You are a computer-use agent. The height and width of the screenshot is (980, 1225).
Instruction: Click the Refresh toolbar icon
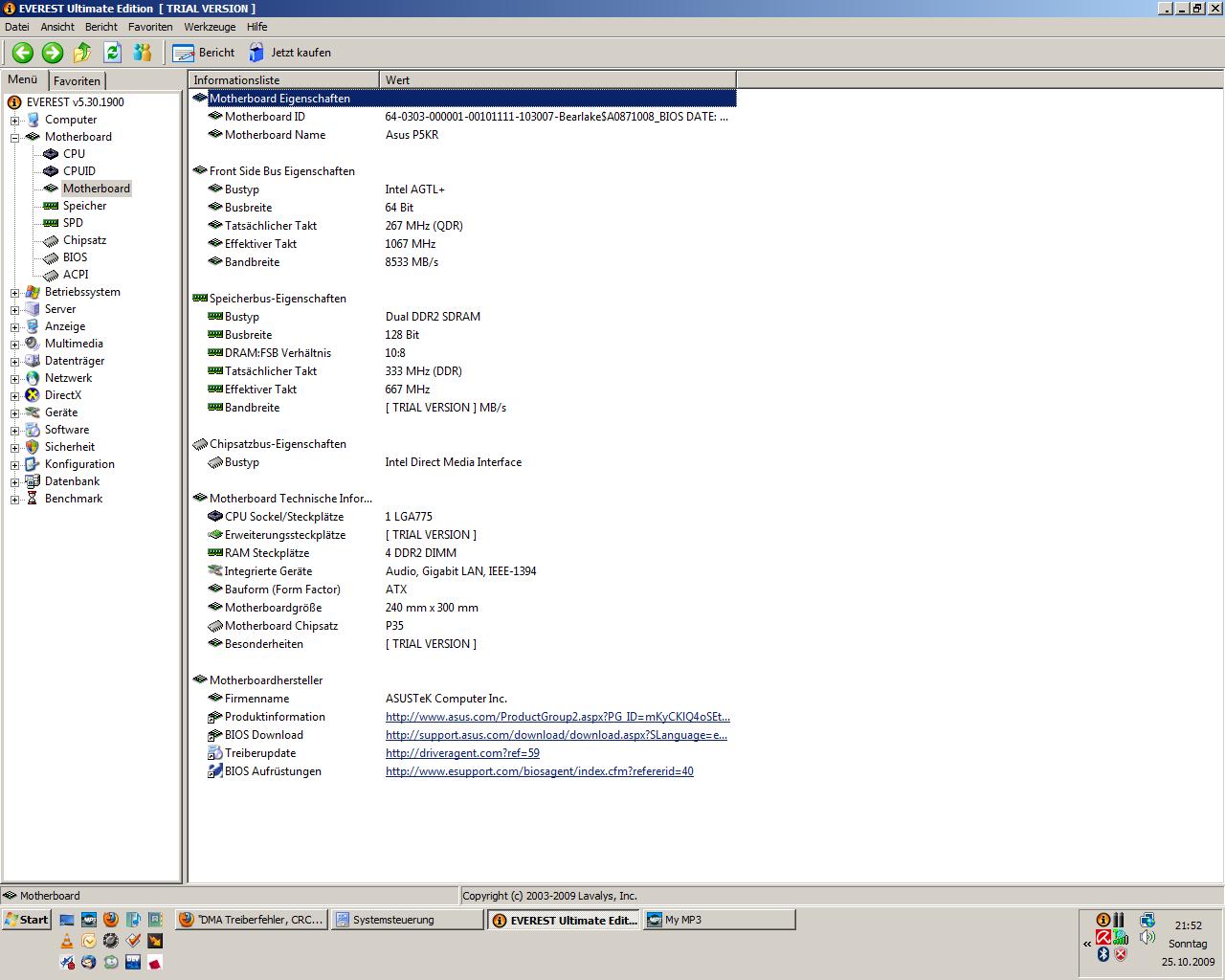112,53
